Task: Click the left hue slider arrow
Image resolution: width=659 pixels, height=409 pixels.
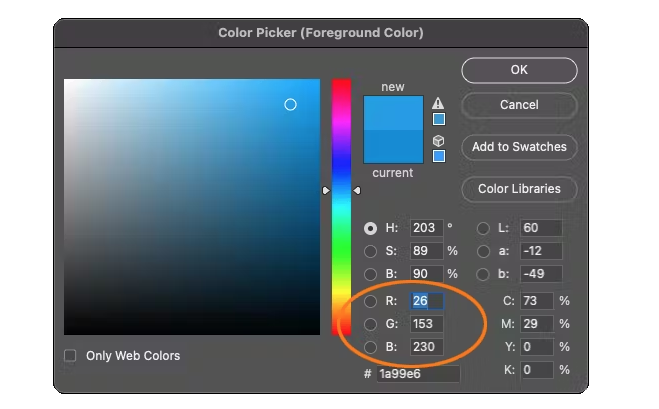Action: 326,190
